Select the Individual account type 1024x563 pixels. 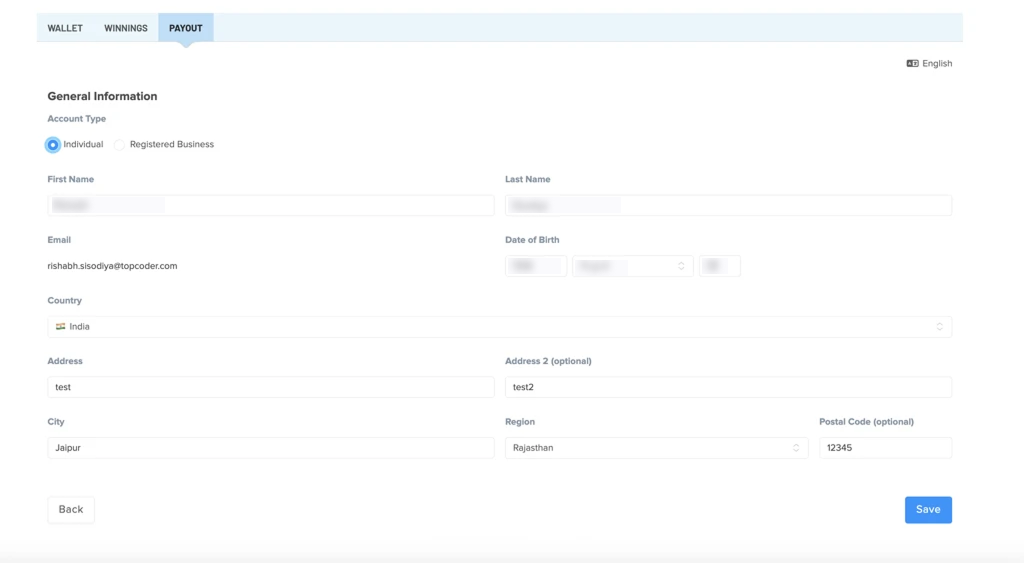(53, 144)
